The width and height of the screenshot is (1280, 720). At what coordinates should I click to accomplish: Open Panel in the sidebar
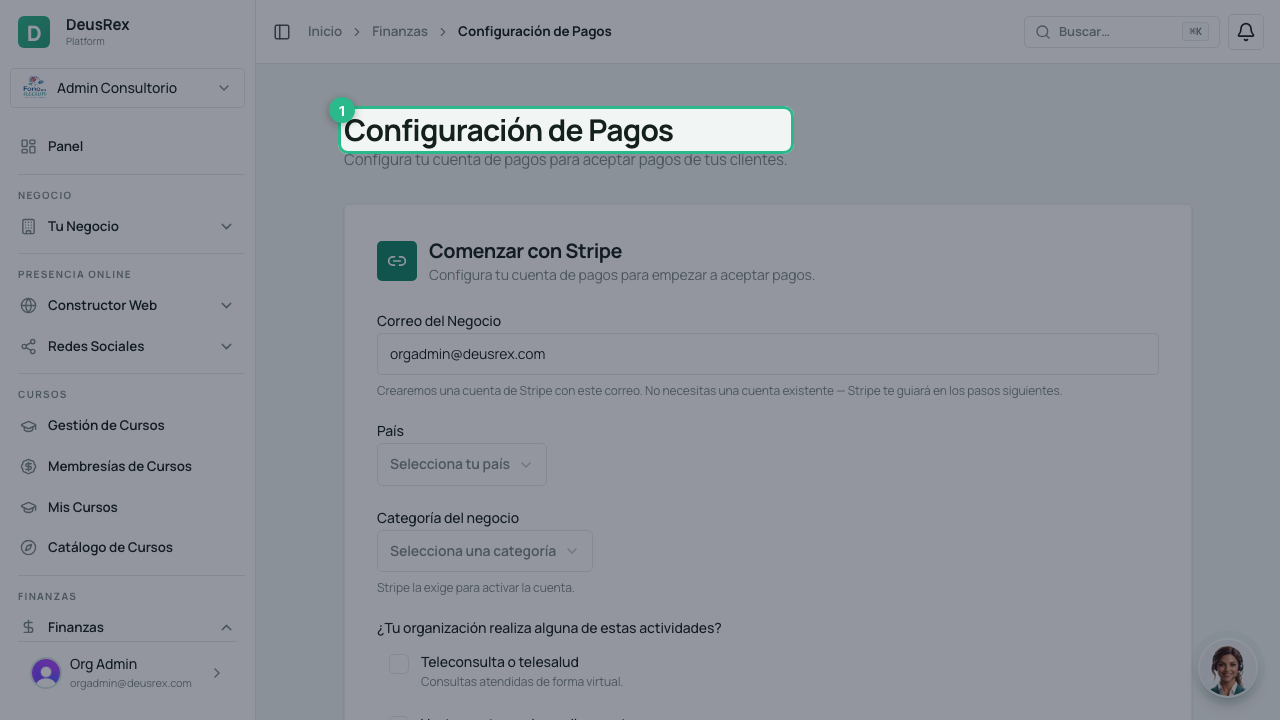point(127,146)
